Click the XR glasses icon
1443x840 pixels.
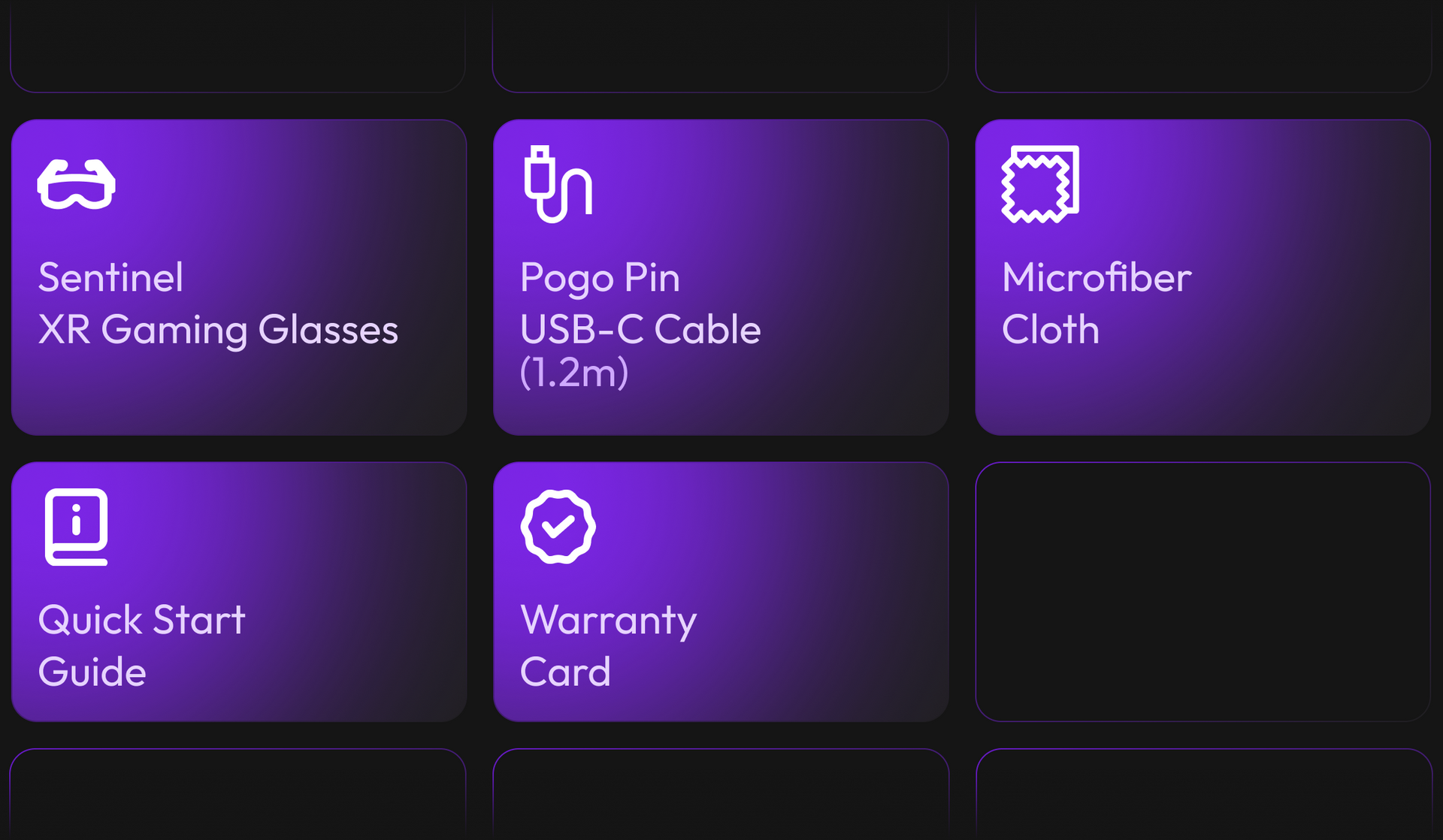click(76, 184)
